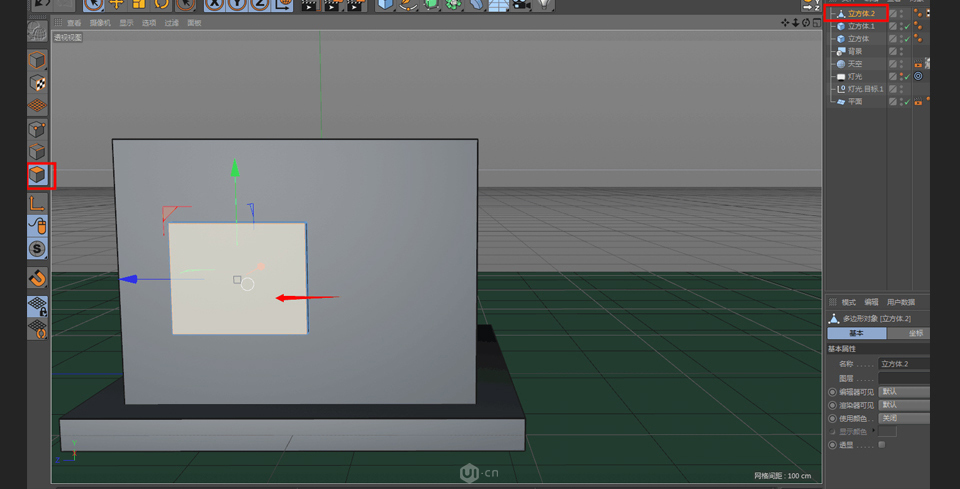Screen dimensions: 960x489
Task: Open the 渲染器可见 dropdown
Action: pyautogui.click(x=903, y=405)
